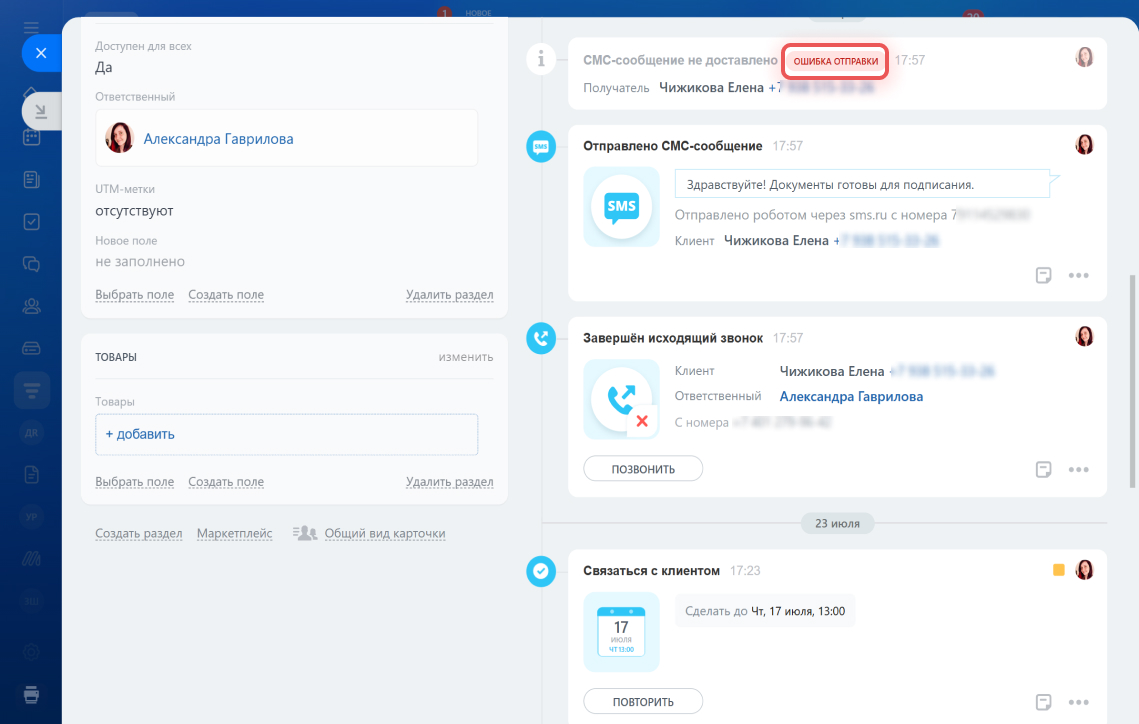1139x724 pixels.
Task: Click Чижикова Елена in SMS Получатель row
Action: pos(711,87)
